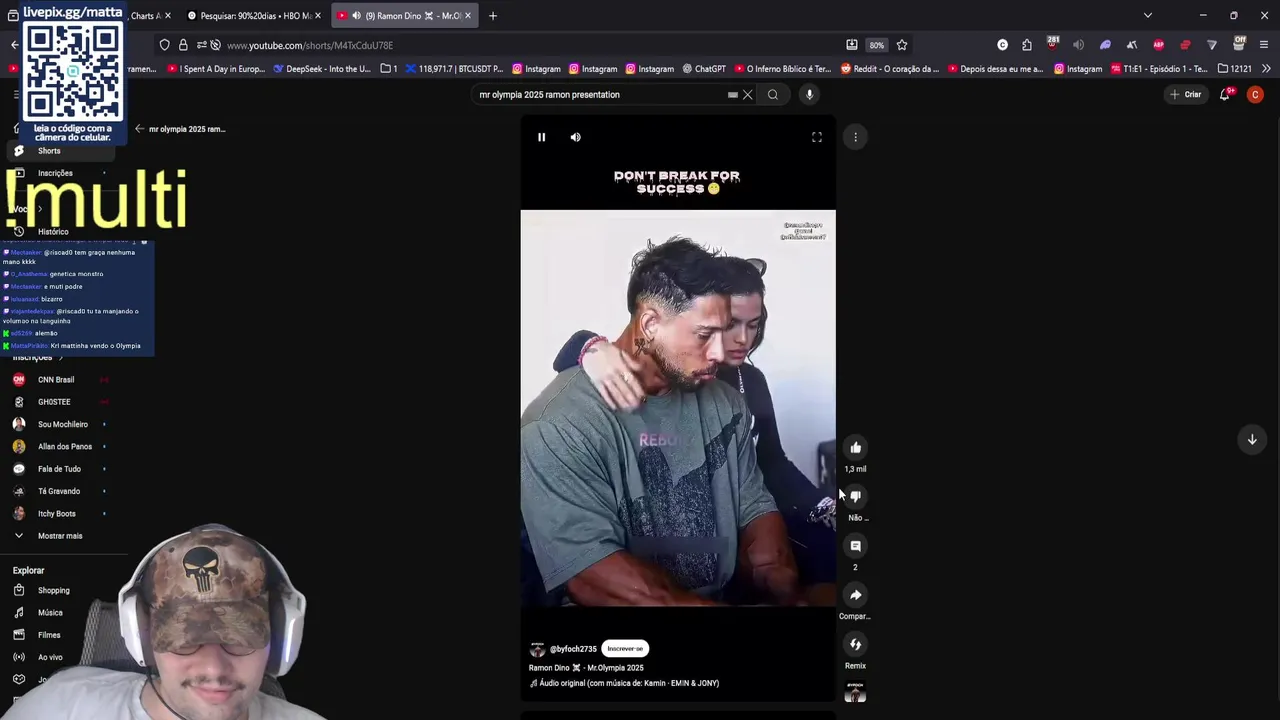
Task: Like the Short with 1,3 mil likes
Action: point(855,448)
